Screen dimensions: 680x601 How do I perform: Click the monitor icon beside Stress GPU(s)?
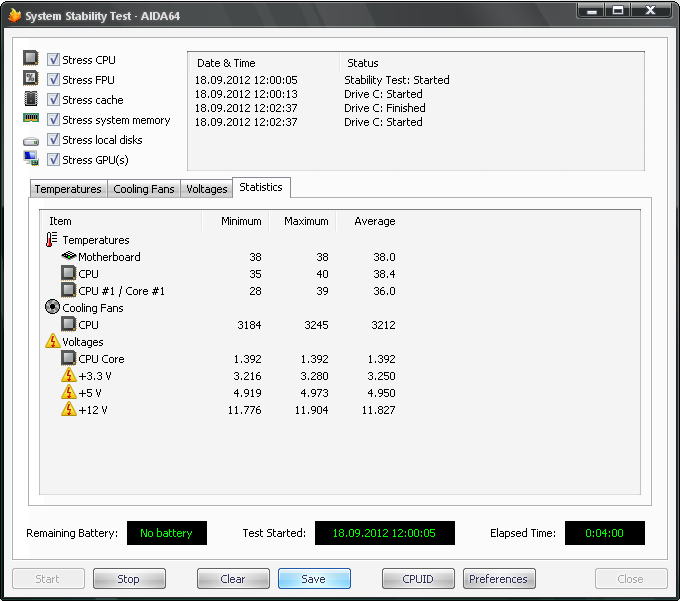point(31,158)
